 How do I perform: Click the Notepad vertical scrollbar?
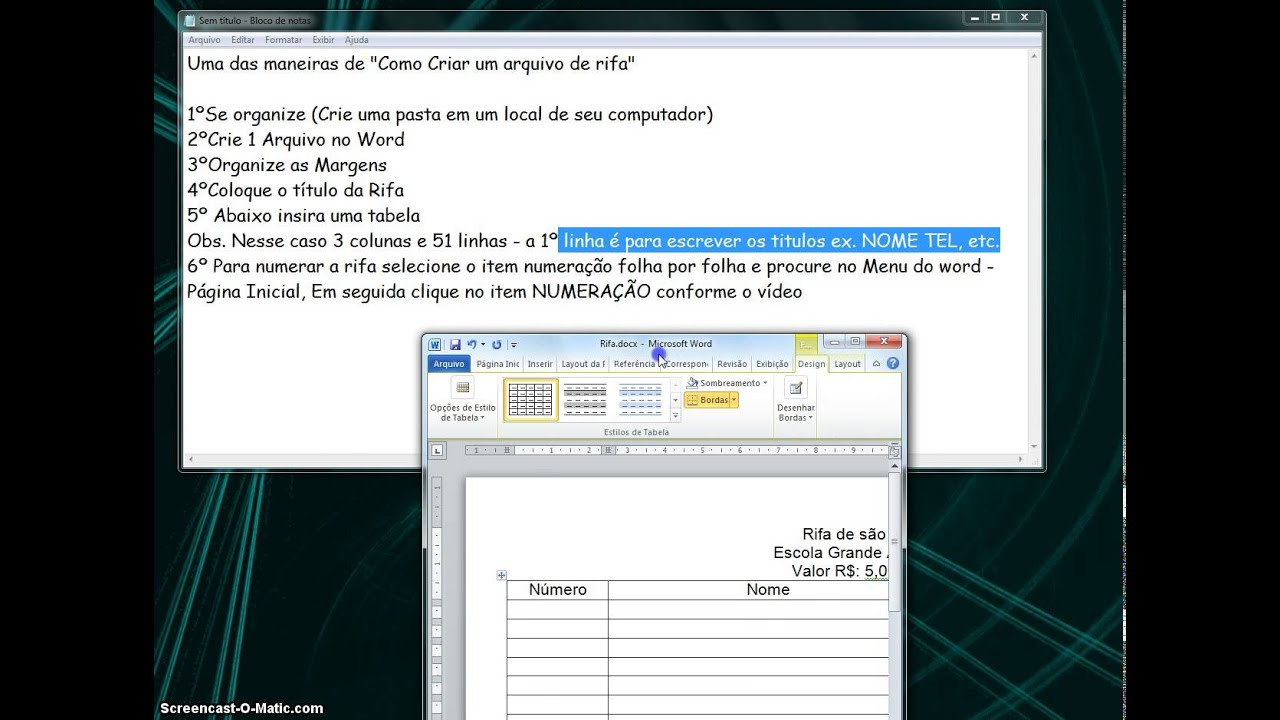(1034, 250)
